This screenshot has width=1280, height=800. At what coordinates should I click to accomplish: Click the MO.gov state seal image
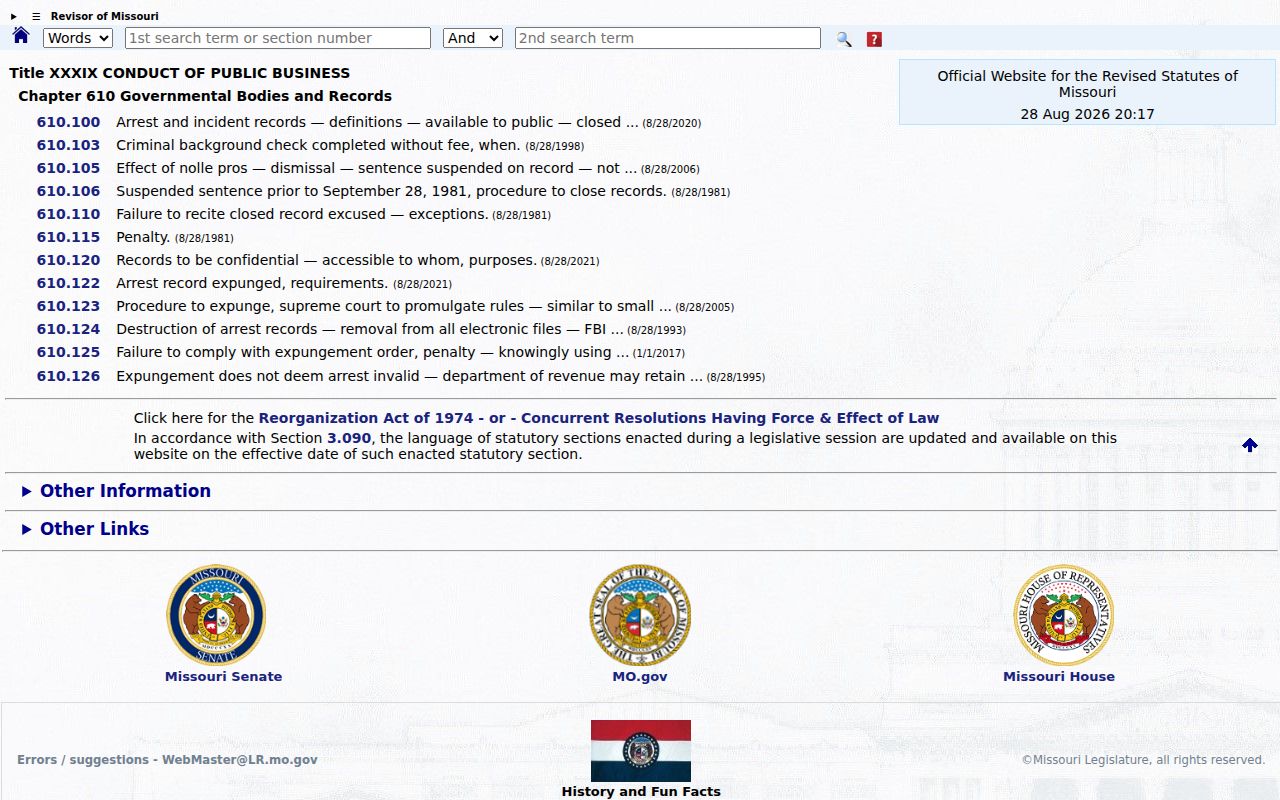[640, 615]
